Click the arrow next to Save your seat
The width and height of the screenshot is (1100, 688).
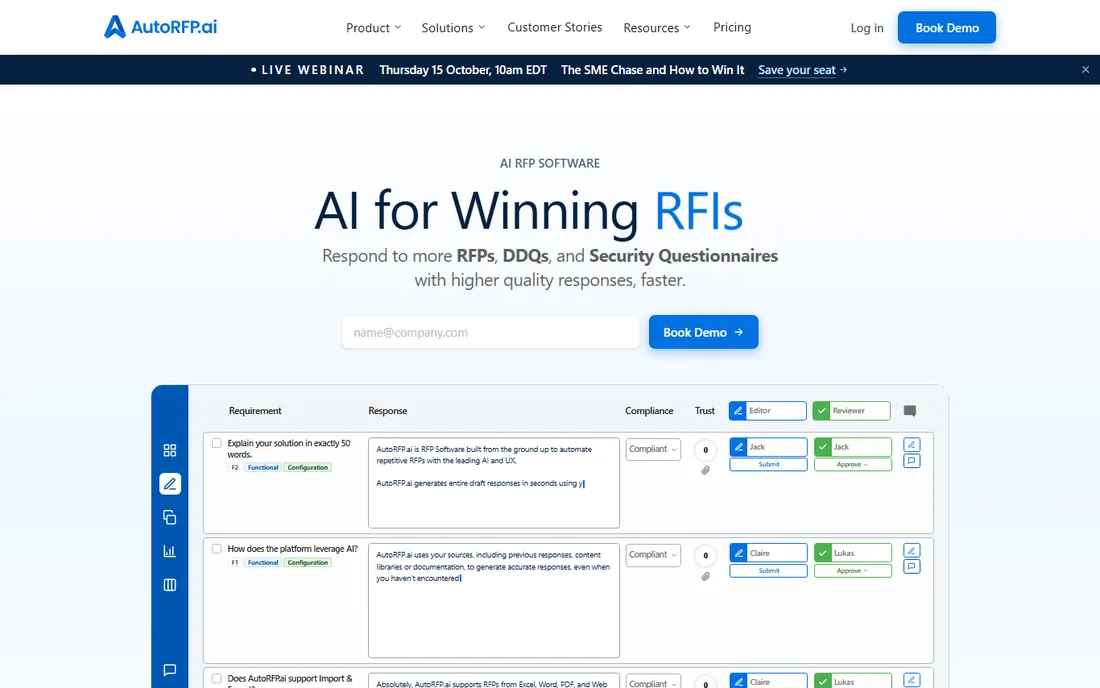tap(844, 69)
